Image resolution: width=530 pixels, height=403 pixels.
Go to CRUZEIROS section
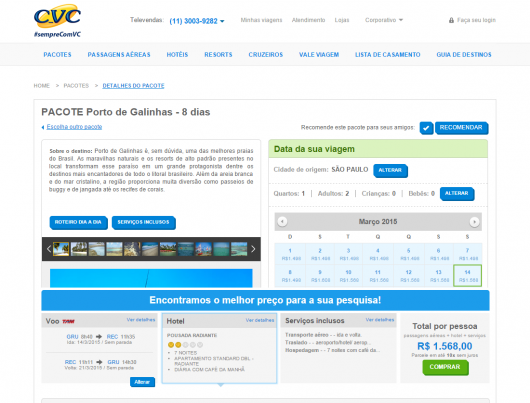pos(266,54)
